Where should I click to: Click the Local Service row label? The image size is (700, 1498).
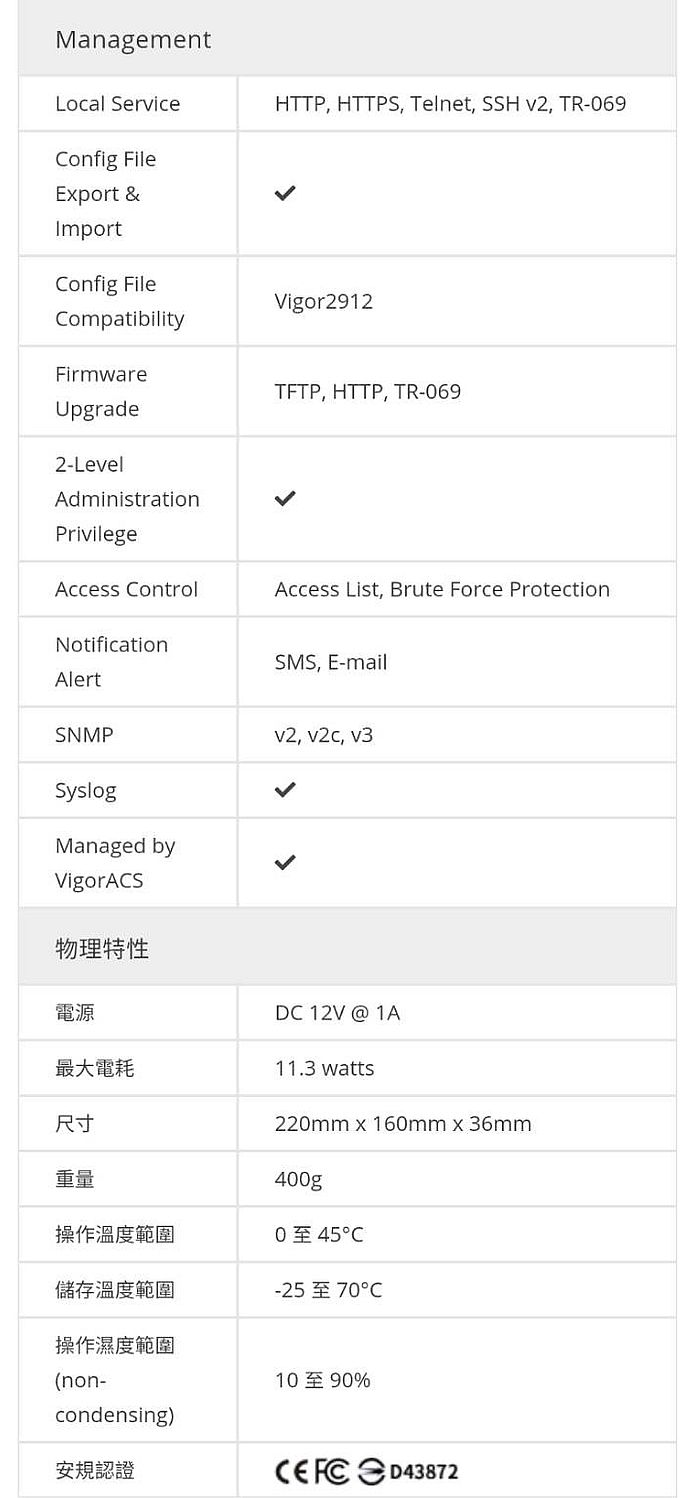point(118,104)
